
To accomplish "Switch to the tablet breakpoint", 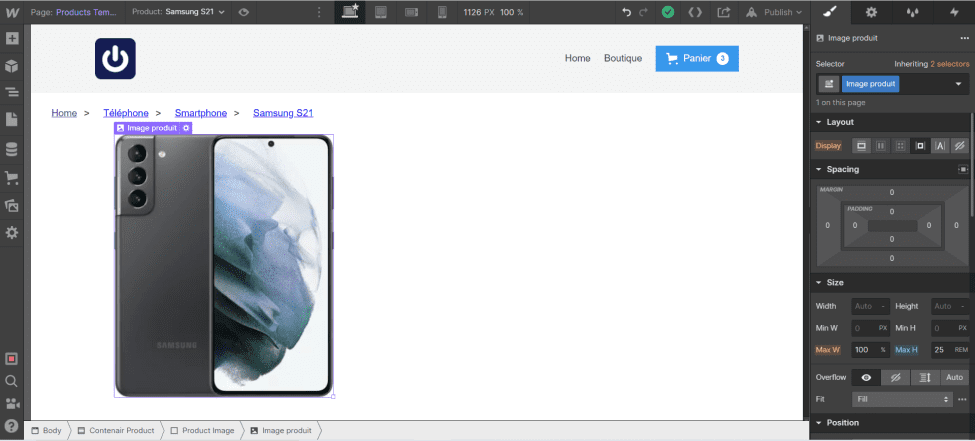I will coord(381,12).
